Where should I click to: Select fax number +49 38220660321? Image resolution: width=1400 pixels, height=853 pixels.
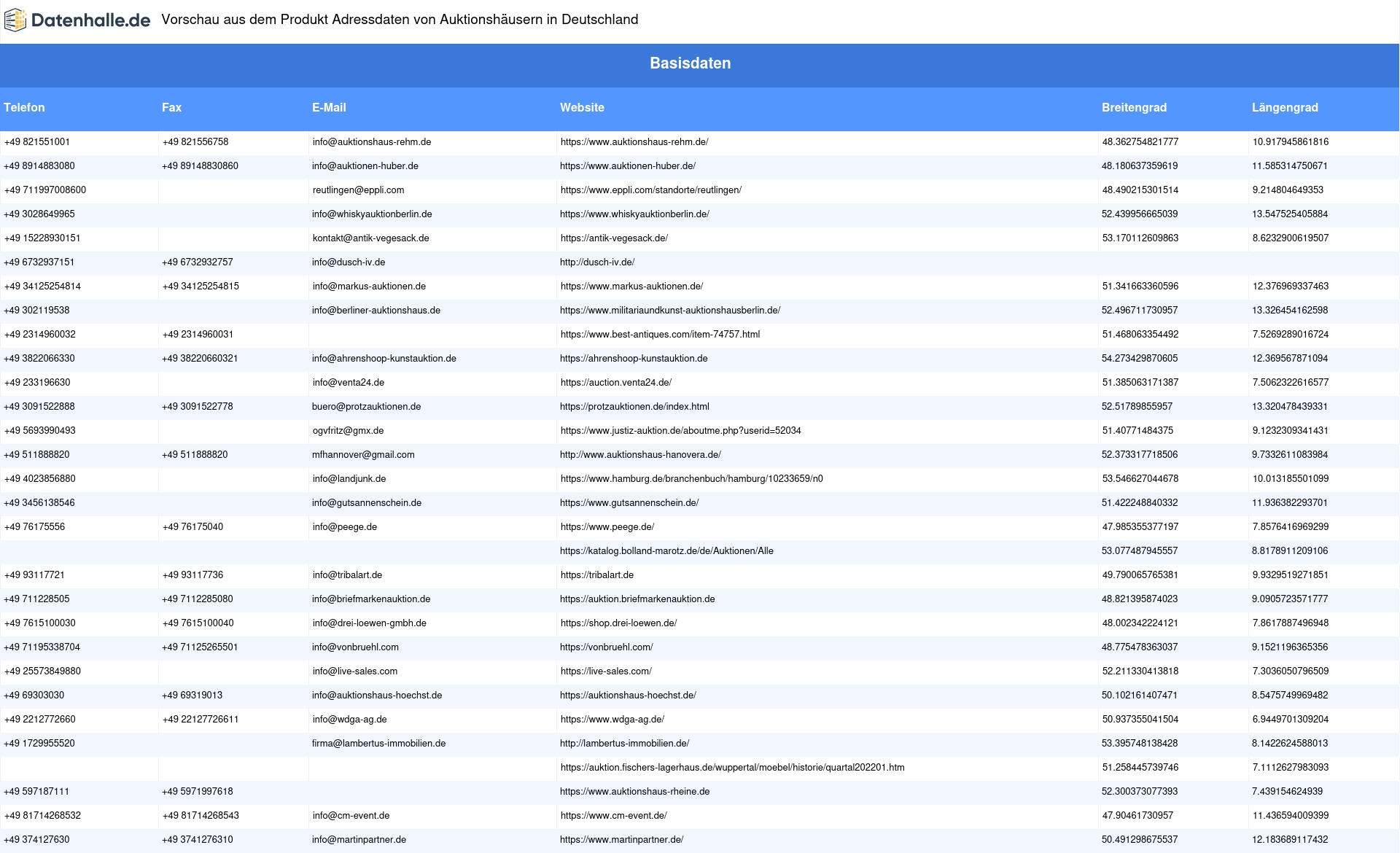(x=200, y=359)
